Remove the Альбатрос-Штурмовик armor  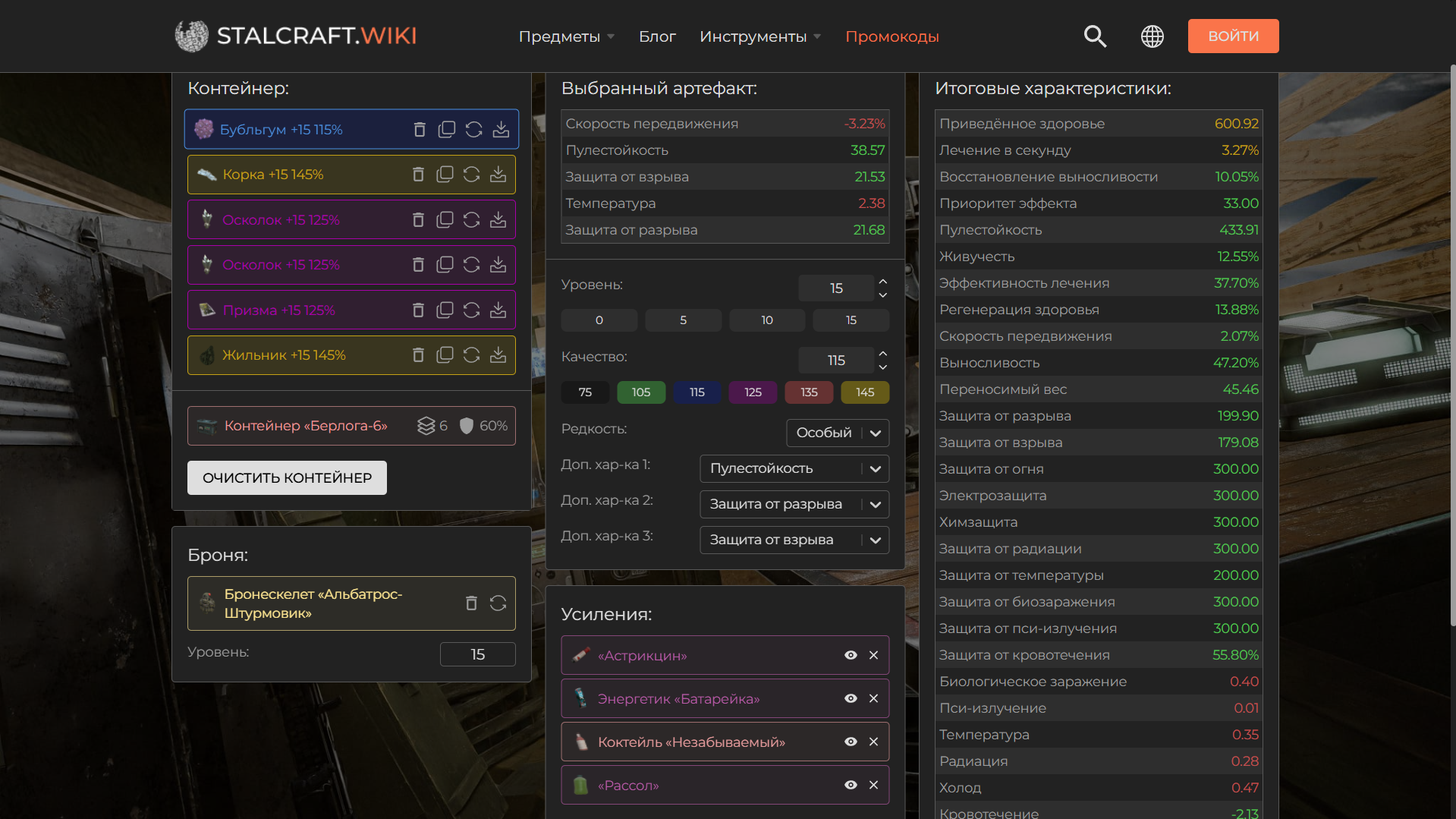pos(471,603)
